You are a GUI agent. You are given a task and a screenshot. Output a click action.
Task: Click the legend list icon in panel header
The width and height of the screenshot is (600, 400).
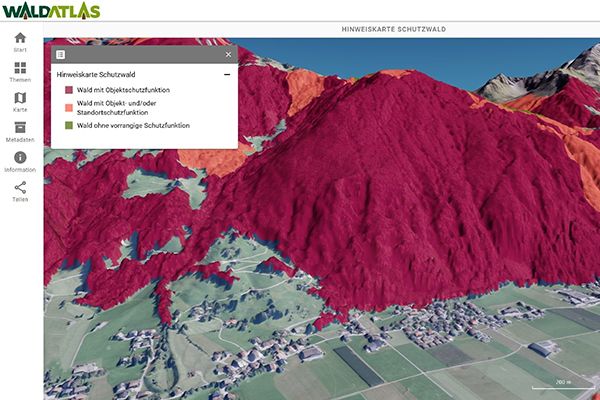60,54
